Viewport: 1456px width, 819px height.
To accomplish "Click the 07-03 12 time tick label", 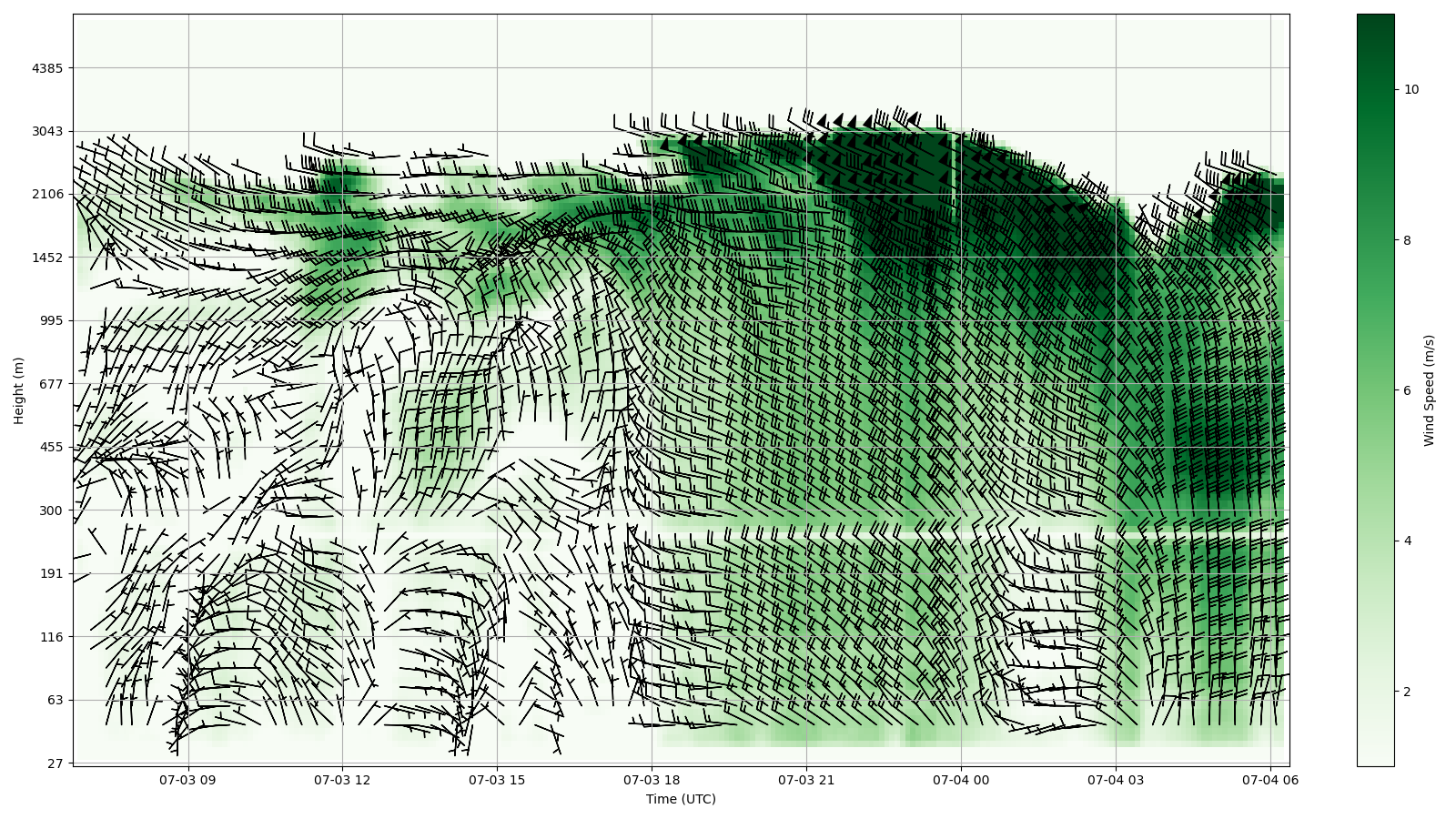I will click(x=343, y=780).
